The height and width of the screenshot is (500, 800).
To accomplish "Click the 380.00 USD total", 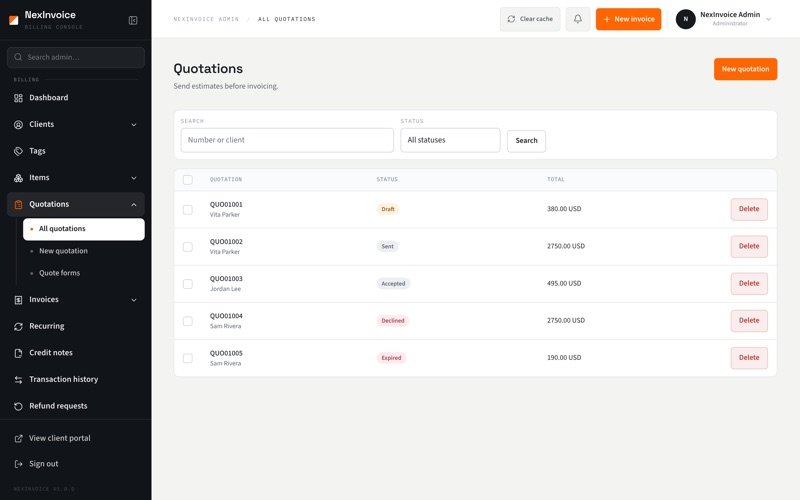I will [x=564, y=209].
